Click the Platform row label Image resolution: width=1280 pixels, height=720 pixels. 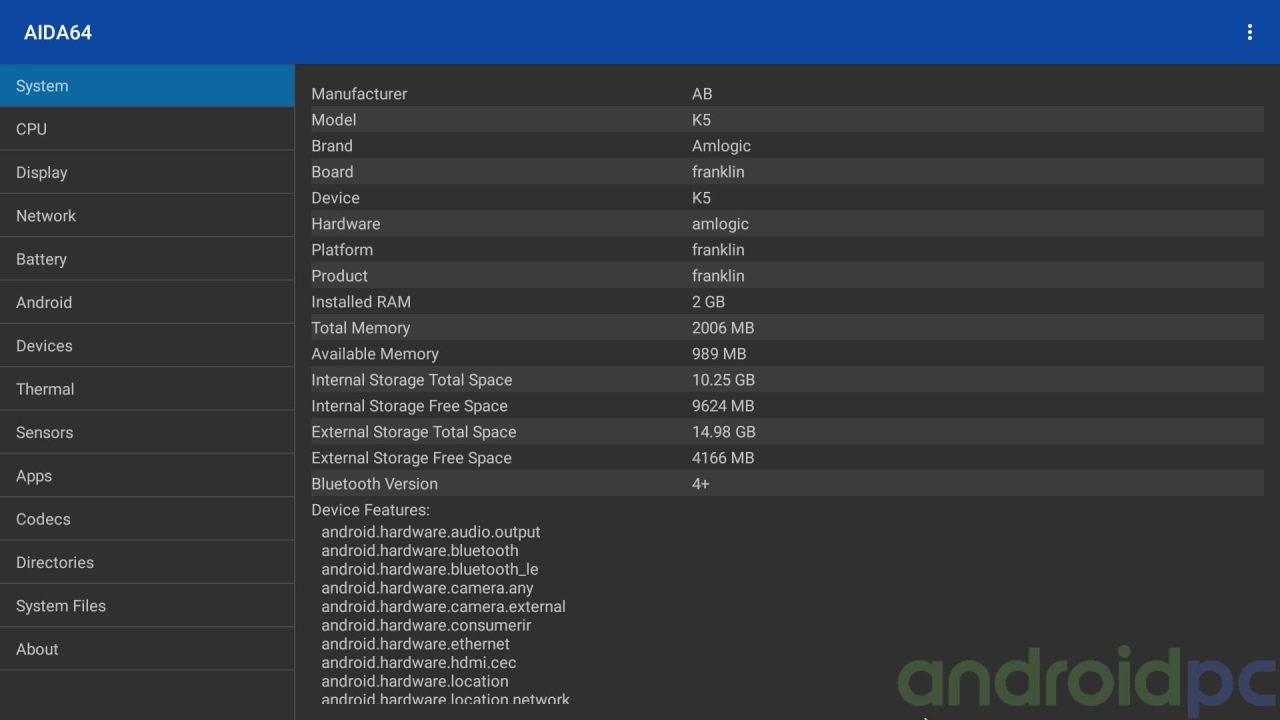click(x=342, y=250)
